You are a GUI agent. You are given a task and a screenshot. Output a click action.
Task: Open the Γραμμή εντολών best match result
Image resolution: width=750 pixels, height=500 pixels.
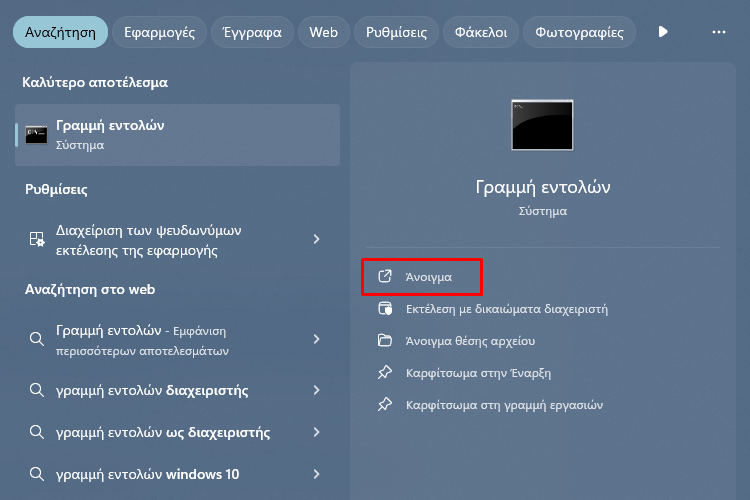pos(177,135)
